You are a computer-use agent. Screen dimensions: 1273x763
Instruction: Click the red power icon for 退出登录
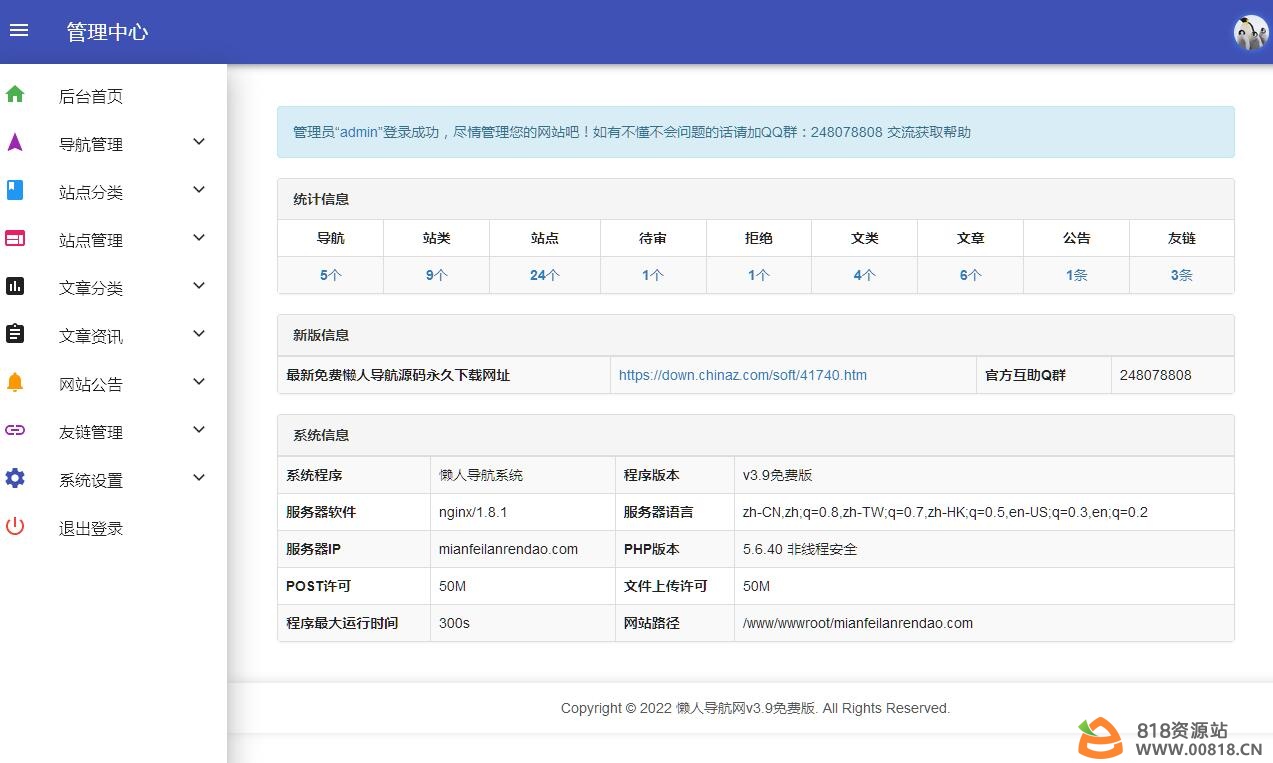click(15, 526)
